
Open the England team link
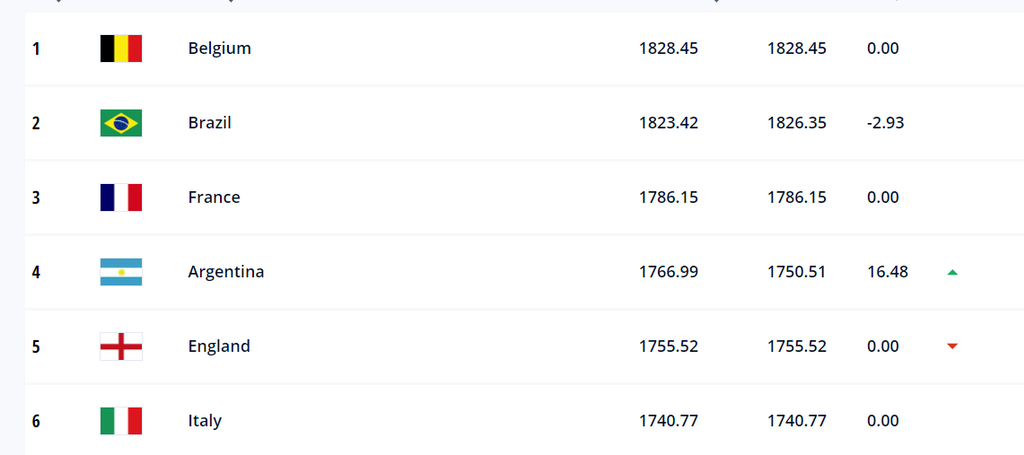[219, 346]
